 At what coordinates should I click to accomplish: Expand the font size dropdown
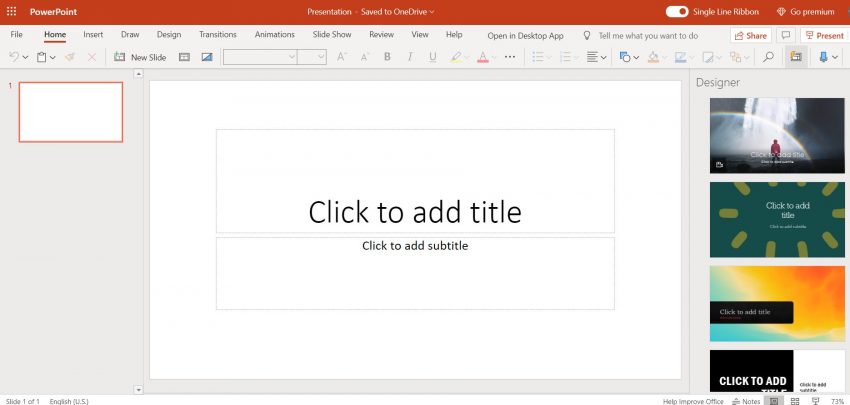tap(312, 57)
